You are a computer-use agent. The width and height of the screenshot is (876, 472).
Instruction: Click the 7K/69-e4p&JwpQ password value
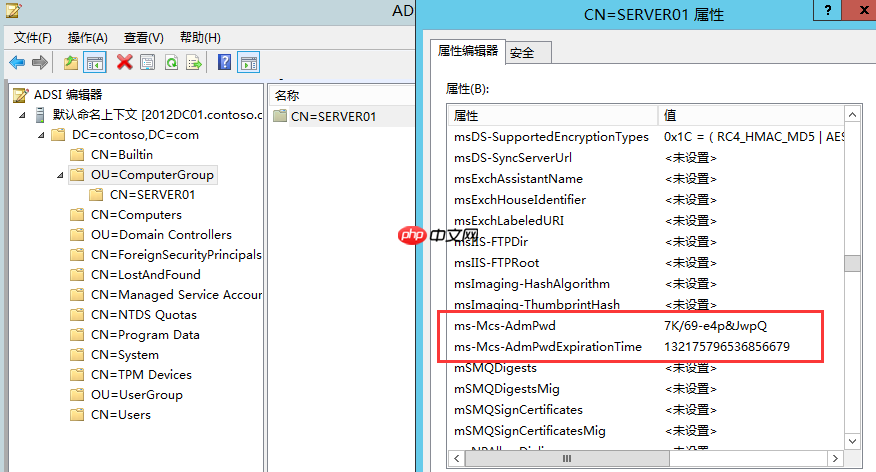(x=715, y=326)
